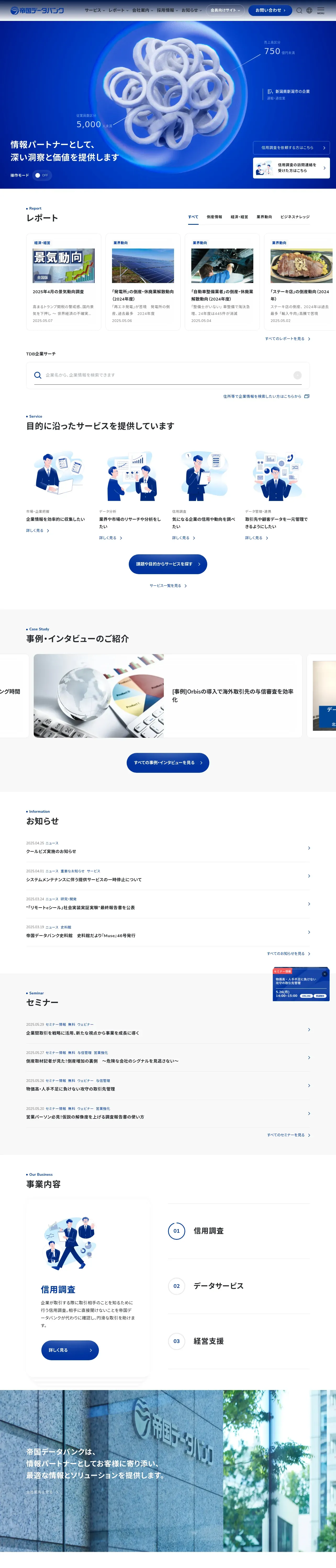The height and width of the screenshot is (1568, 336).
Task: Click the visiting staff icon on the 信用調査の訪問連絡 button
Action: tap(264, 168)
